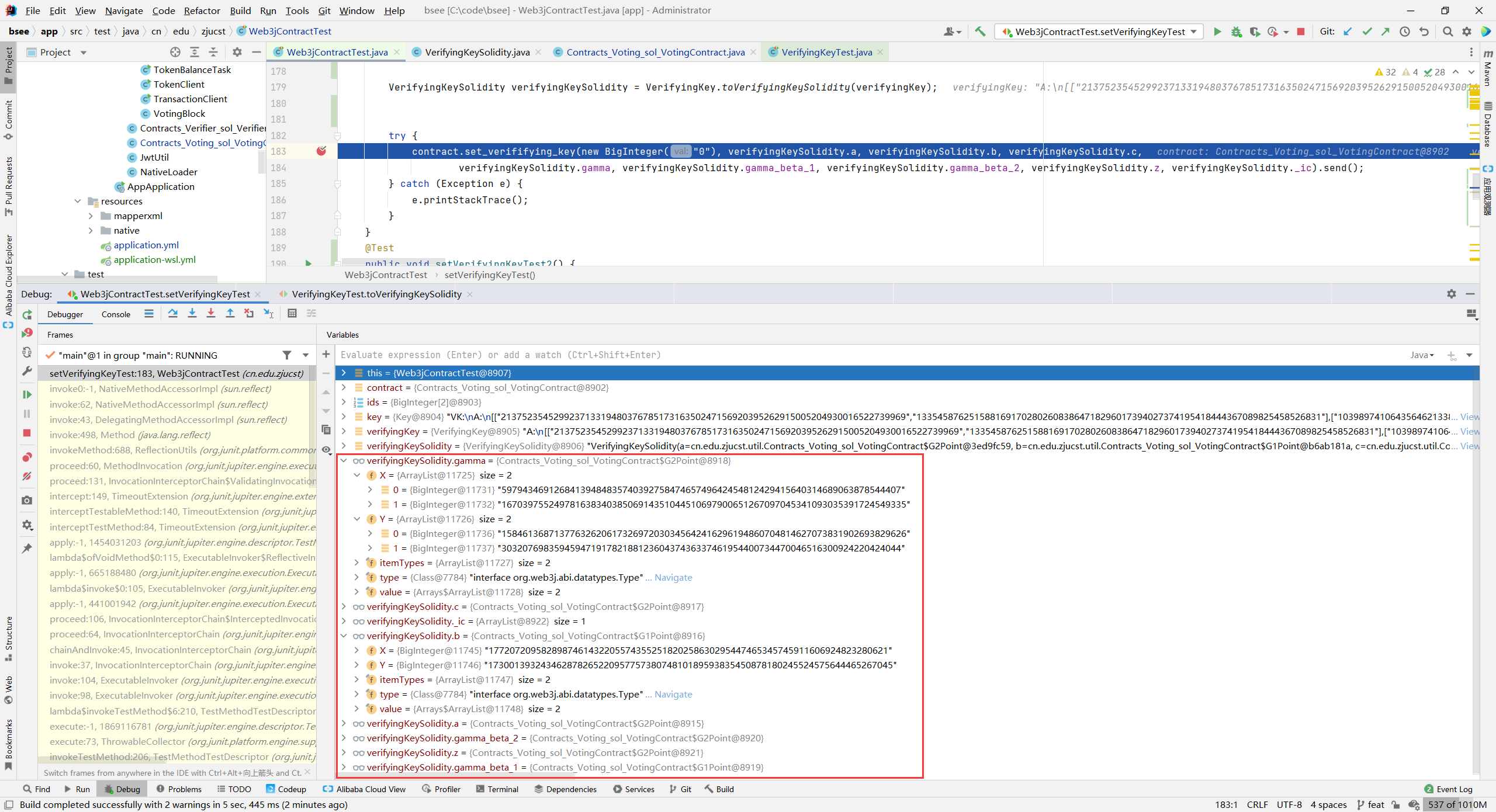
Task: Collapse the verifyingKeySolidity.gamma node
Action: pyautogui.click(x=344, y=461)
